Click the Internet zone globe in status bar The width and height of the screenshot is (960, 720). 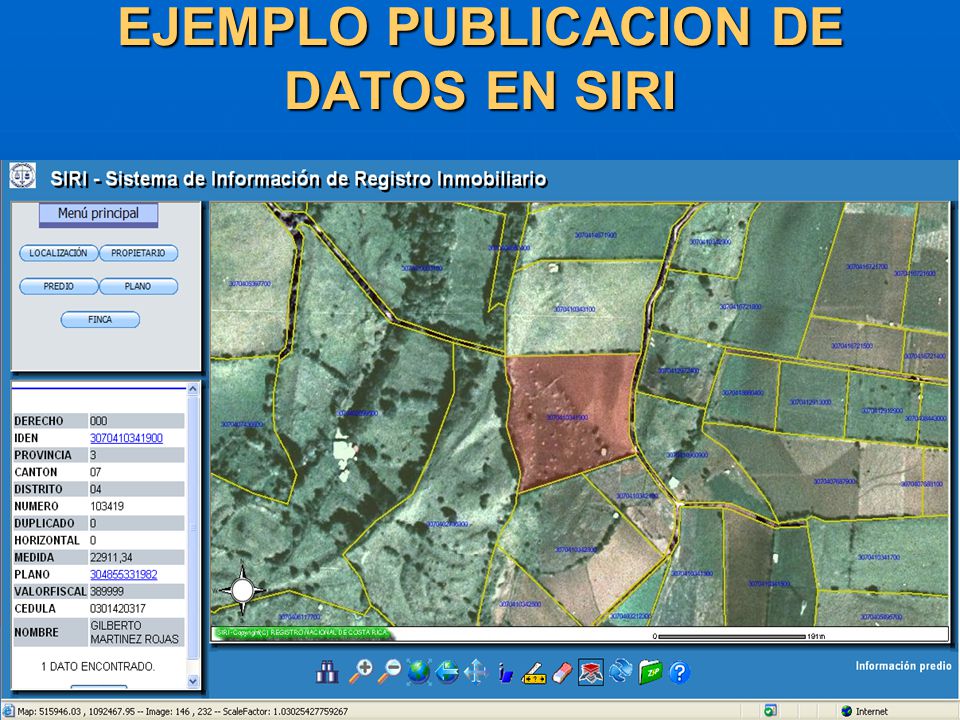[847, 711]
